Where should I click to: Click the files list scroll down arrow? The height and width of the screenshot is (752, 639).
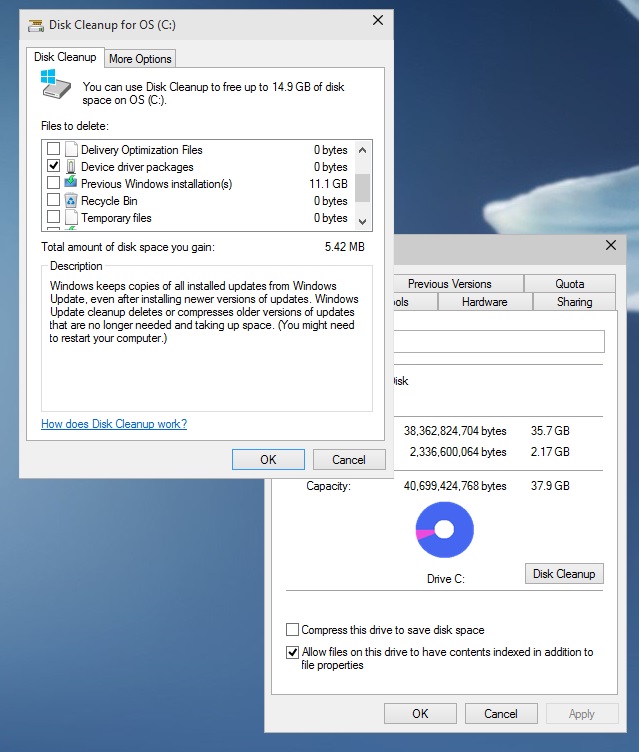[363, 222]
